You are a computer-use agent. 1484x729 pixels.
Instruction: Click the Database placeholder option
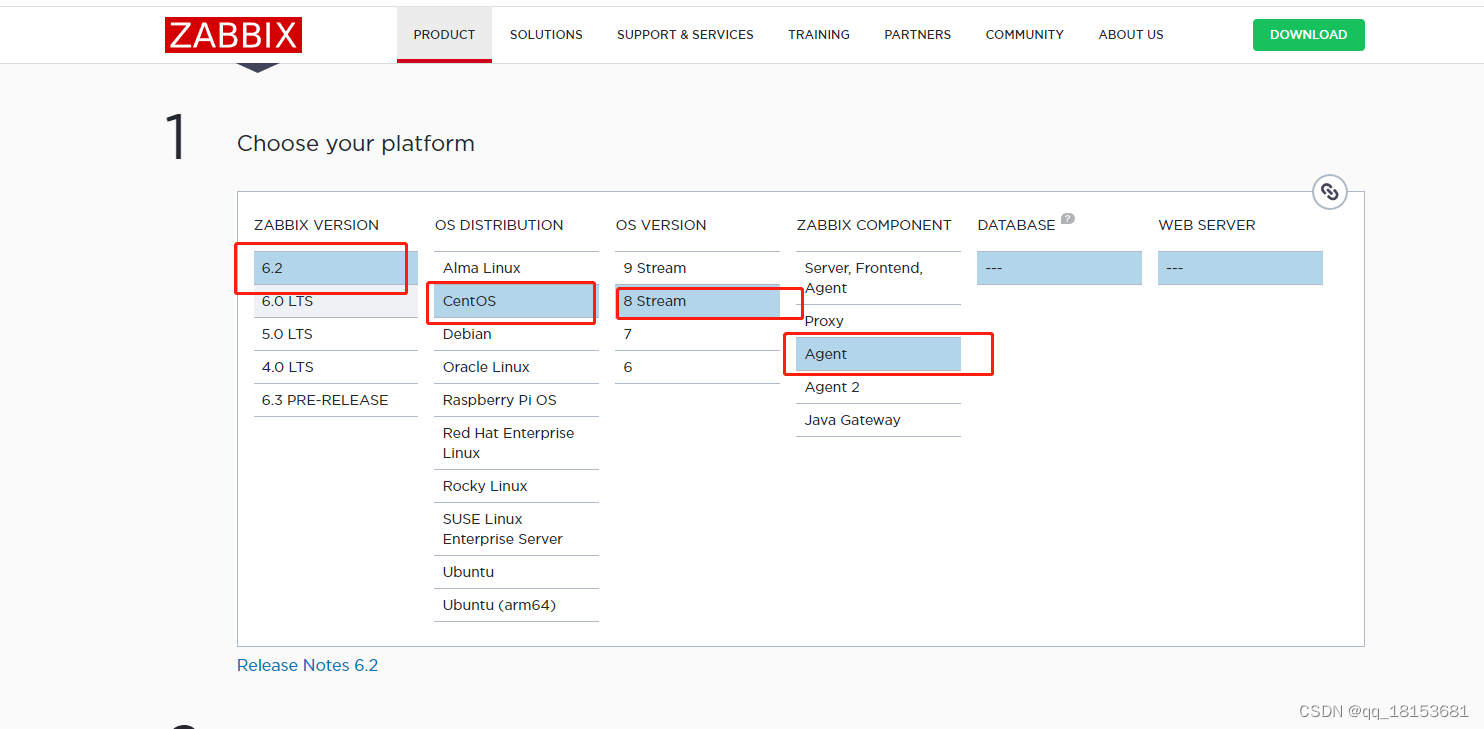point(1060,268)
